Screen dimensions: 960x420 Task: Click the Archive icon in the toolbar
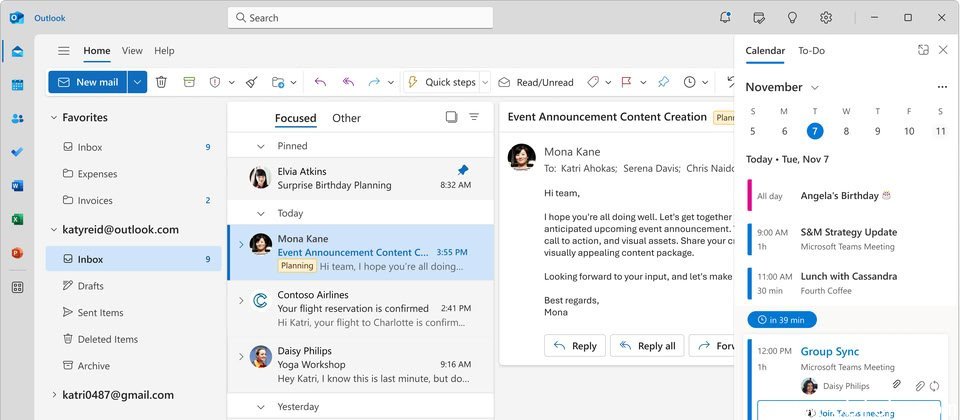tap(189, 82)
